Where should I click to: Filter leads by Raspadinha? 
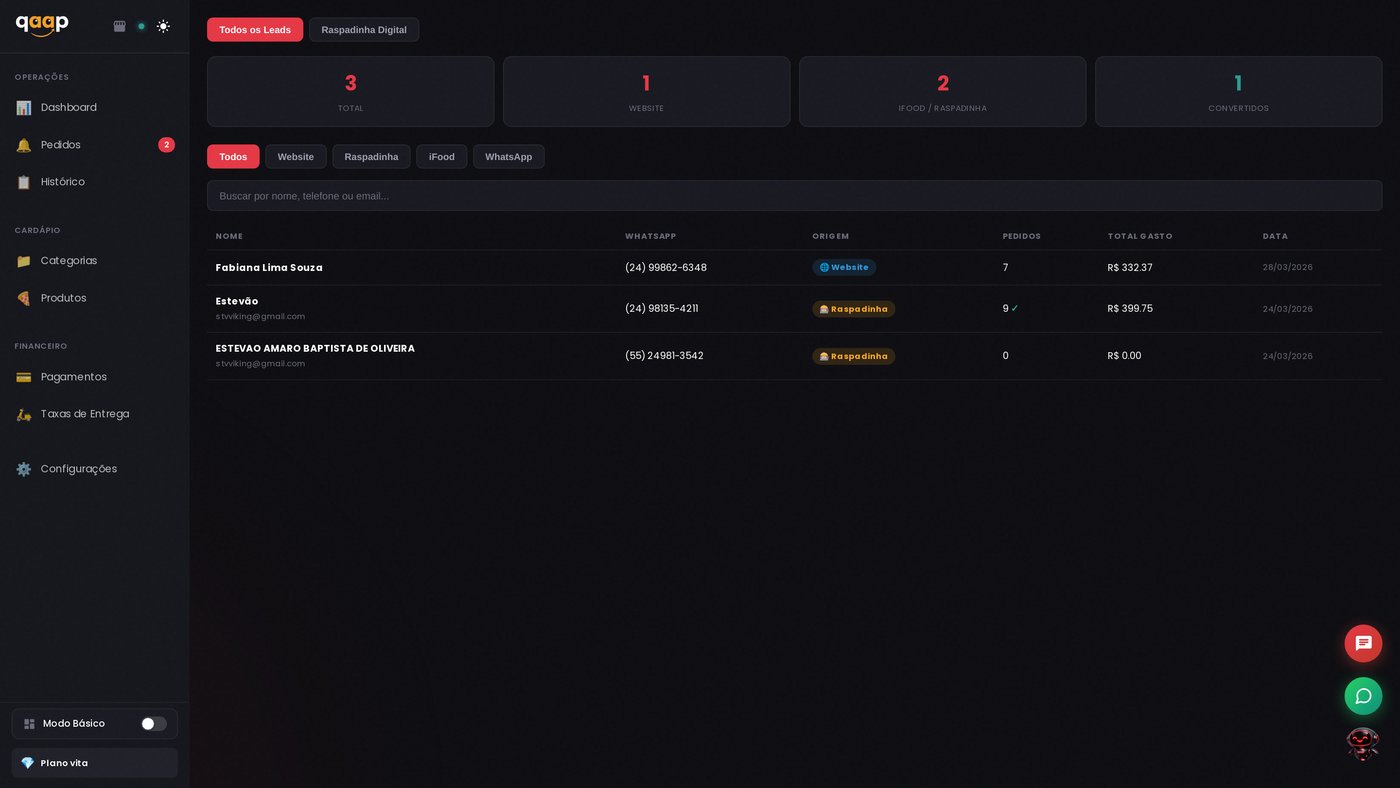(x=371, y=157)
